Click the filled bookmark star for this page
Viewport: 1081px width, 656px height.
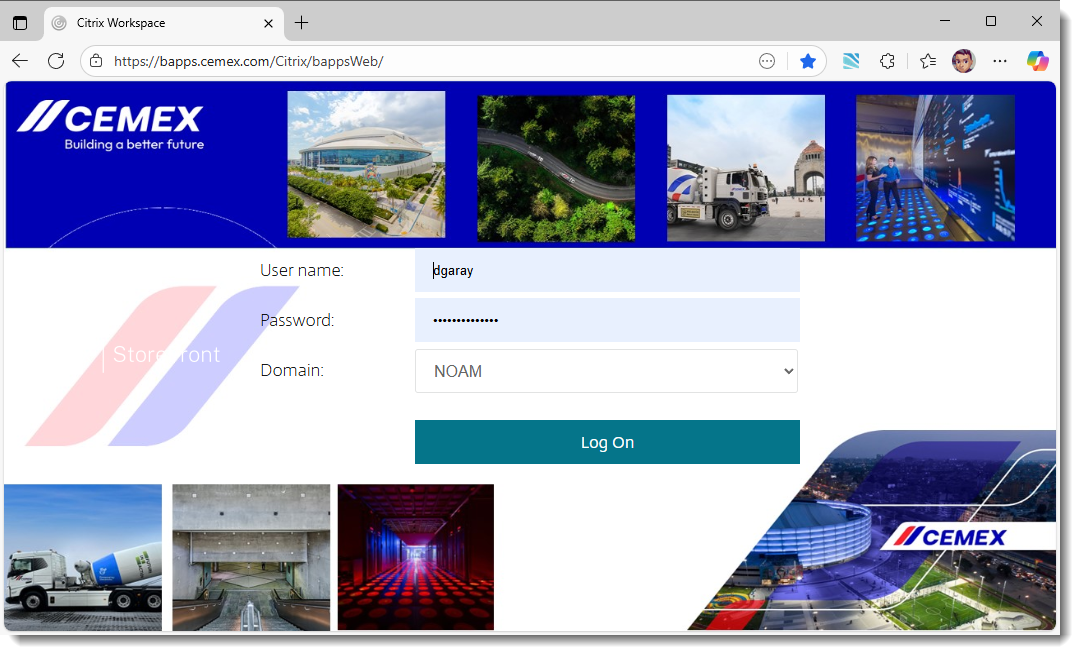[x=807, y=60]
